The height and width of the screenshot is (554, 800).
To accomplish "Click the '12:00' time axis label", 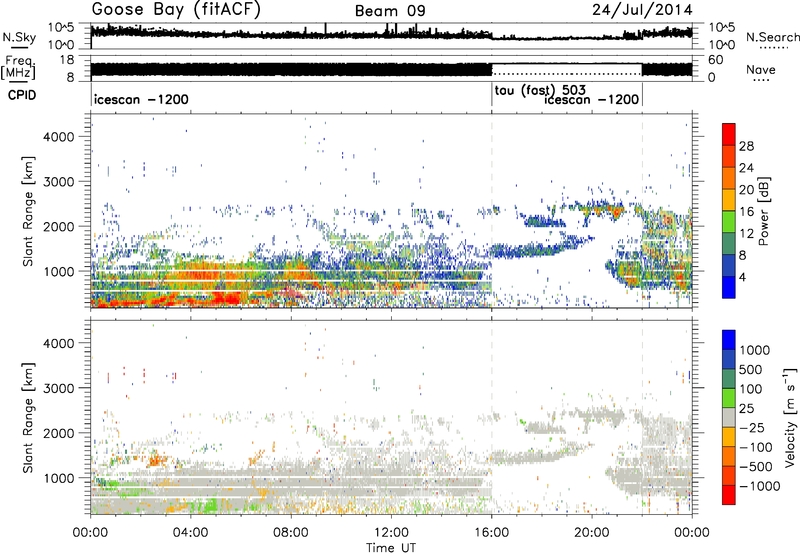I will 391,532.
